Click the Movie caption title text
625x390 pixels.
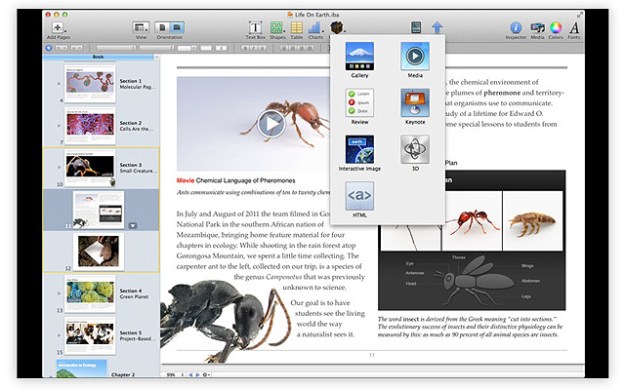point(236,181)
